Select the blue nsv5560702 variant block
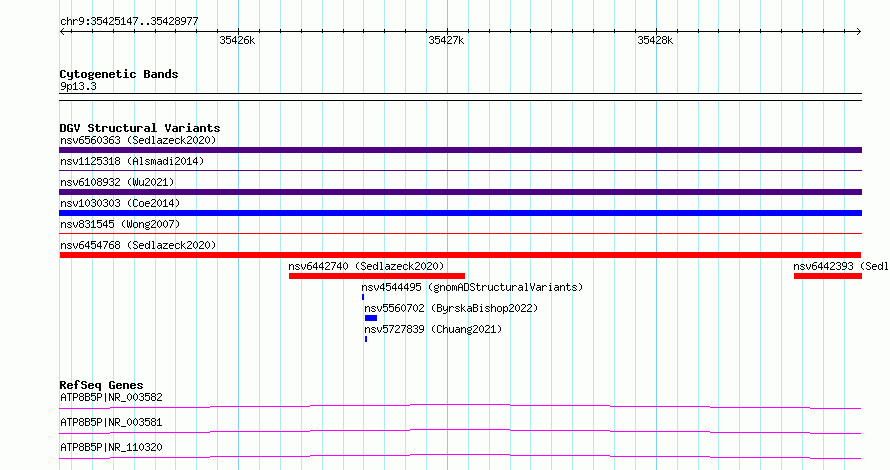Screen dimensions: 890x470 [371, 318]
